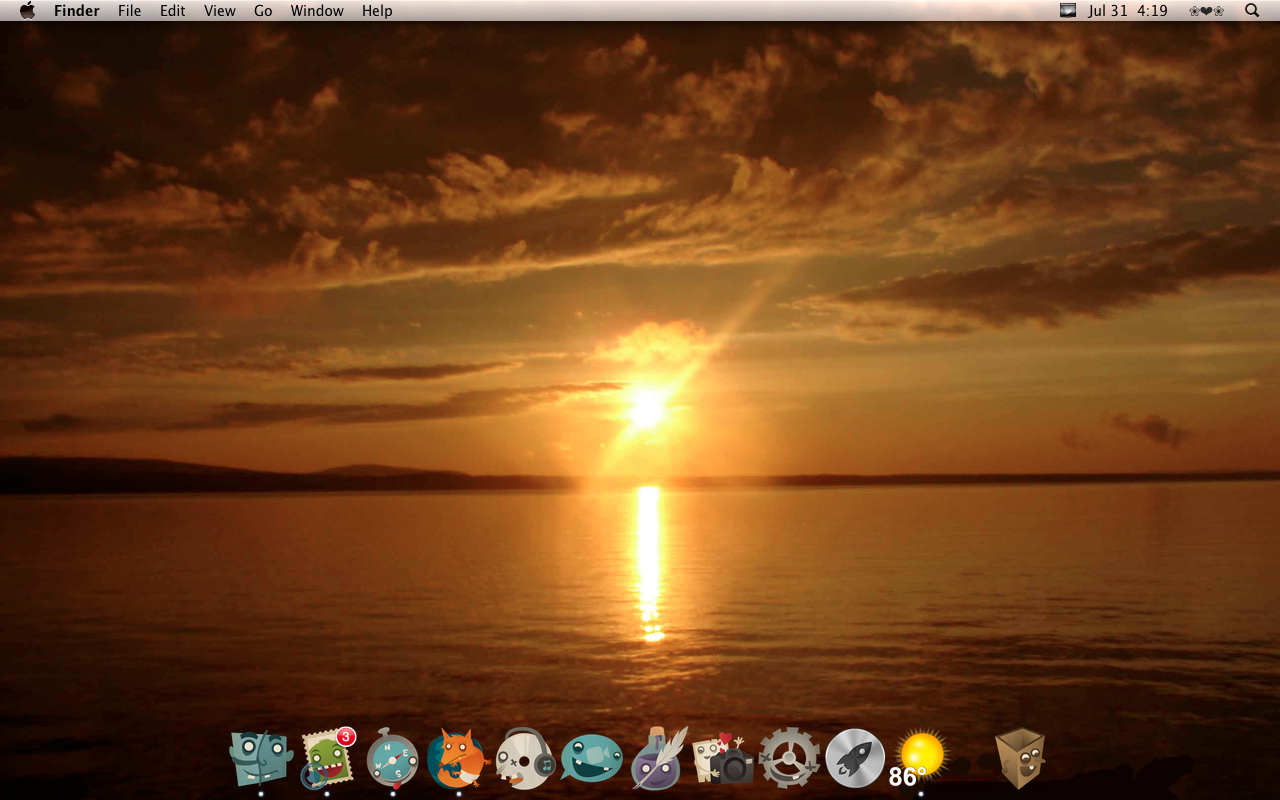This screenshot has height=800, width=1280.
Task: Open the Go menu
Action: (263, 10)
